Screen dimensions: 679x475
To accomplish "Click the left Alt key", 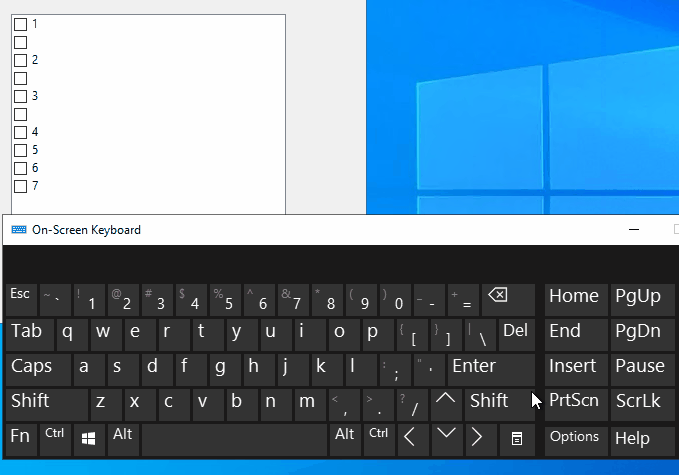I will (123, 439).
